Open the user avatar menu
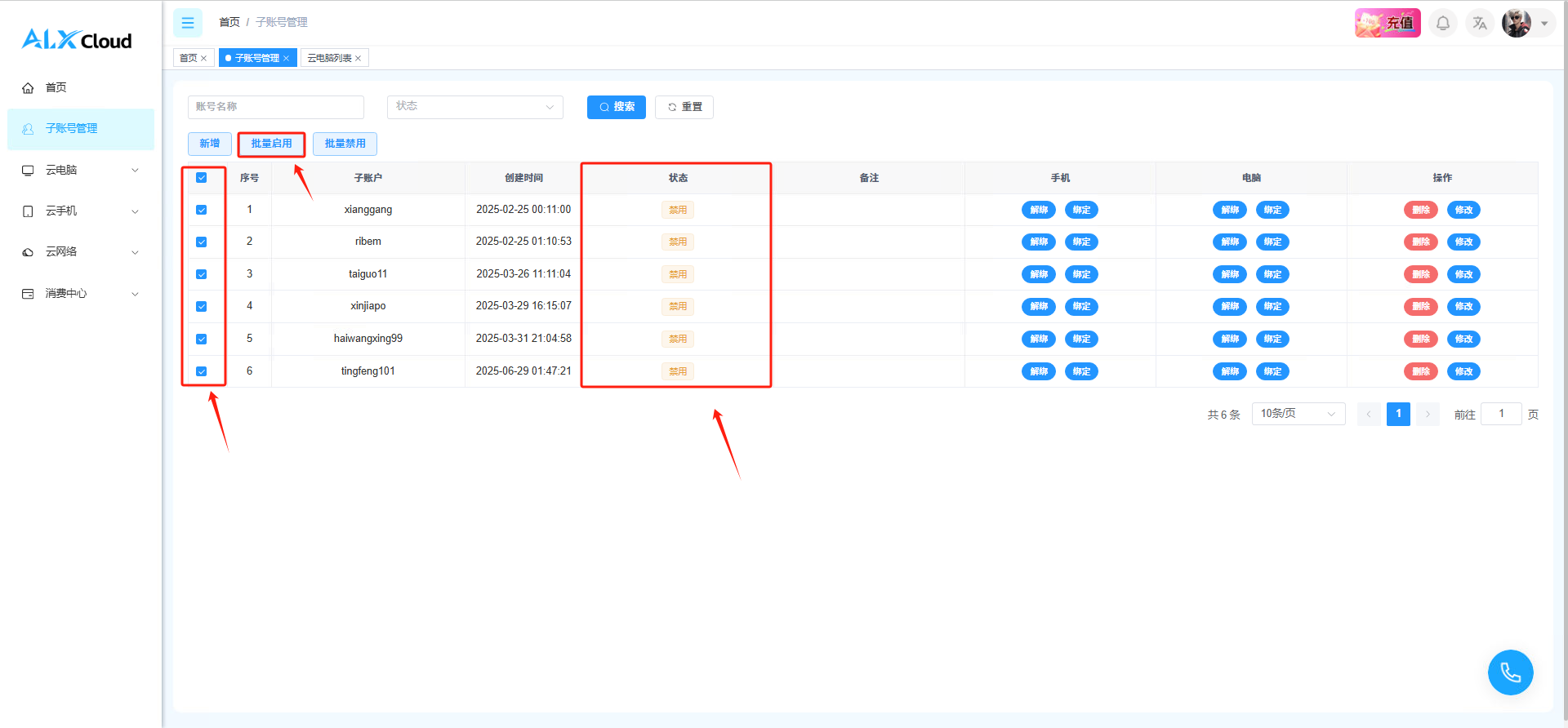Image resolution: width=1568 pixels, height=728 pixels. [1517, 23]
